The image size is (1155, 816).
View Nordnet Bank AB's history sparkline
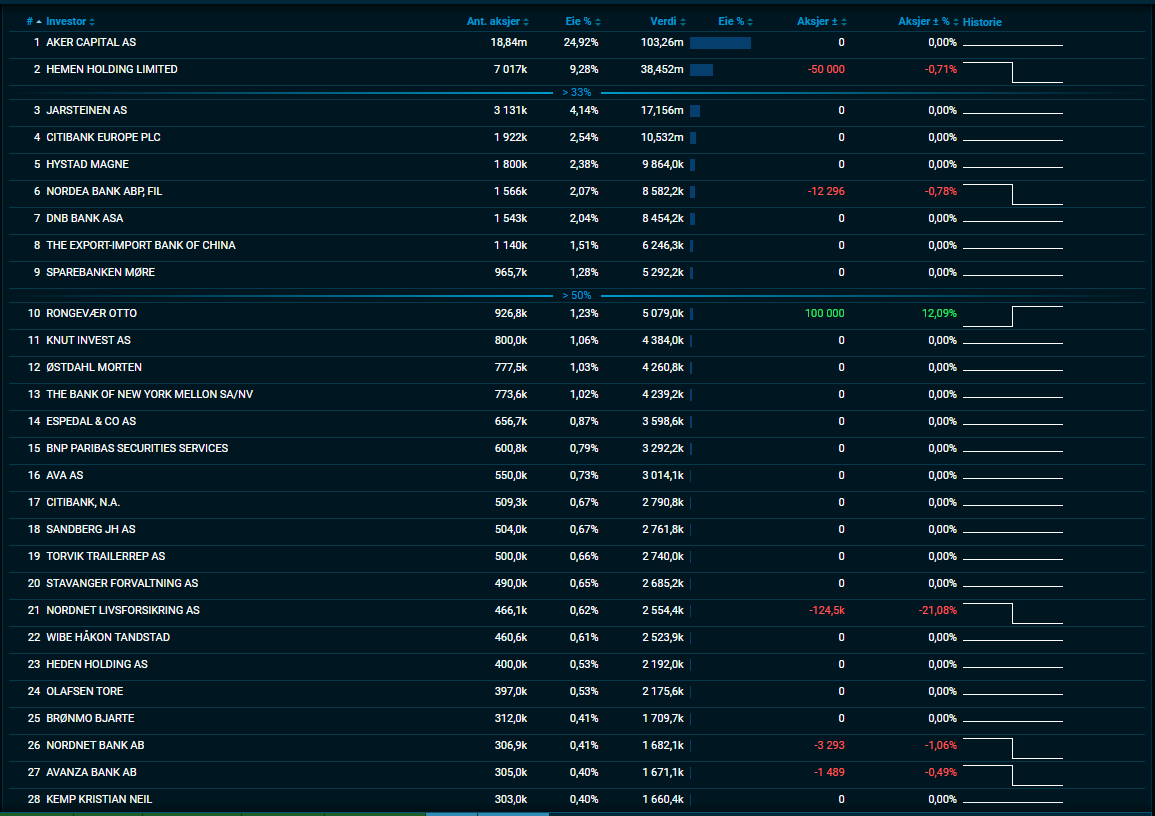[1013, 748]
